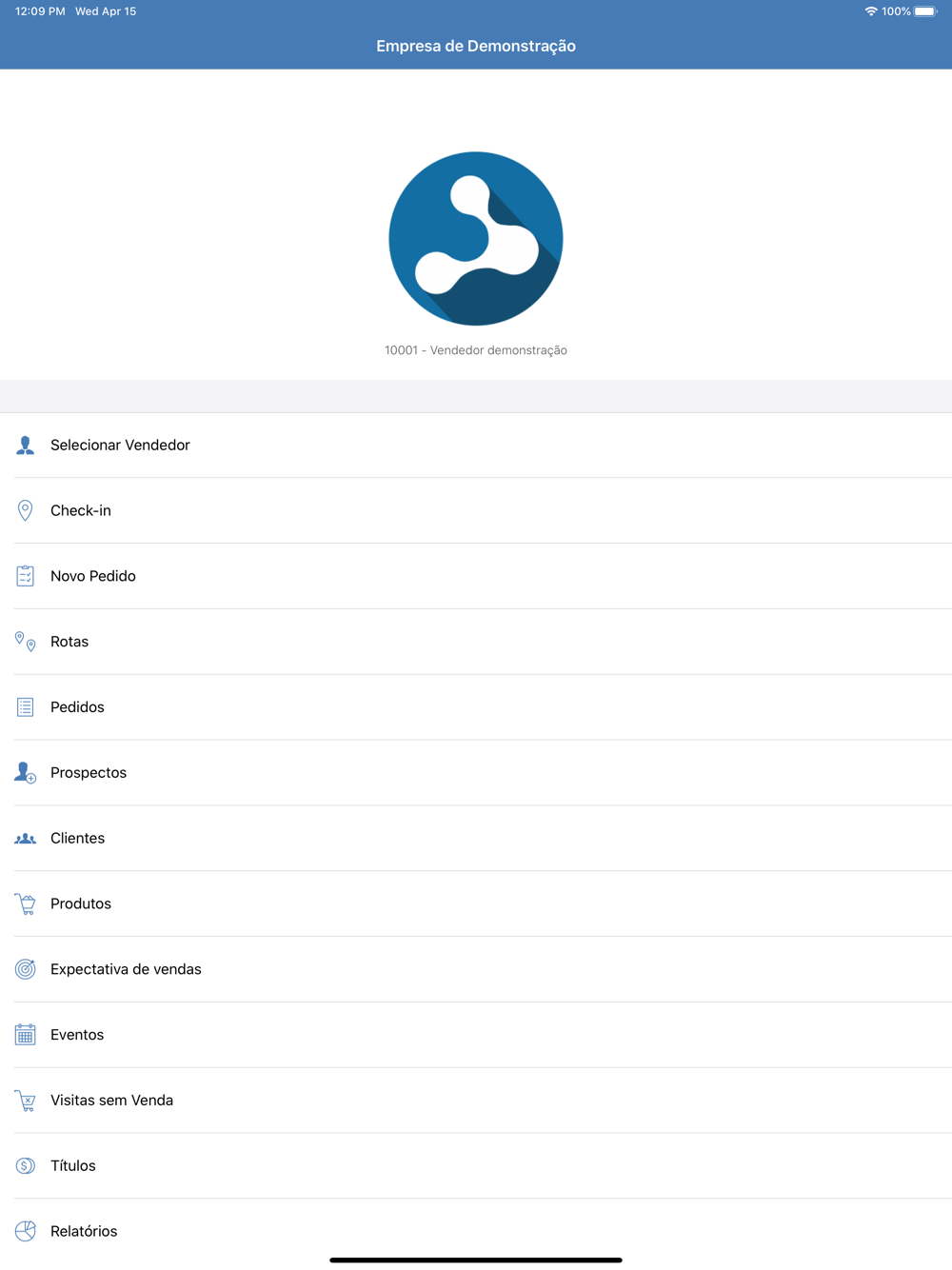Image resolution: width=952 pixels, height=1270 pixels.
Task: Open the Relatórios entry
Action: 476,1231
